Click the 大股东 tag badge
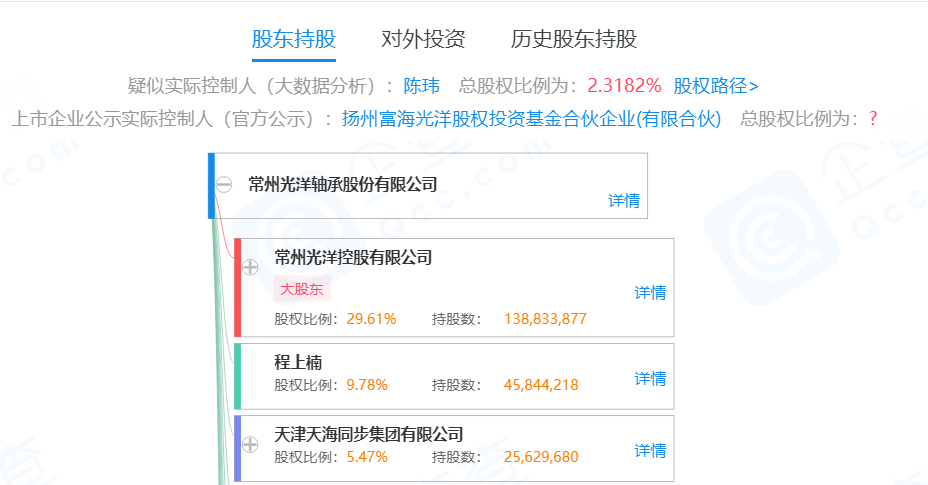Viewport: 928px width, 485px height. click(x=302, y=289)
